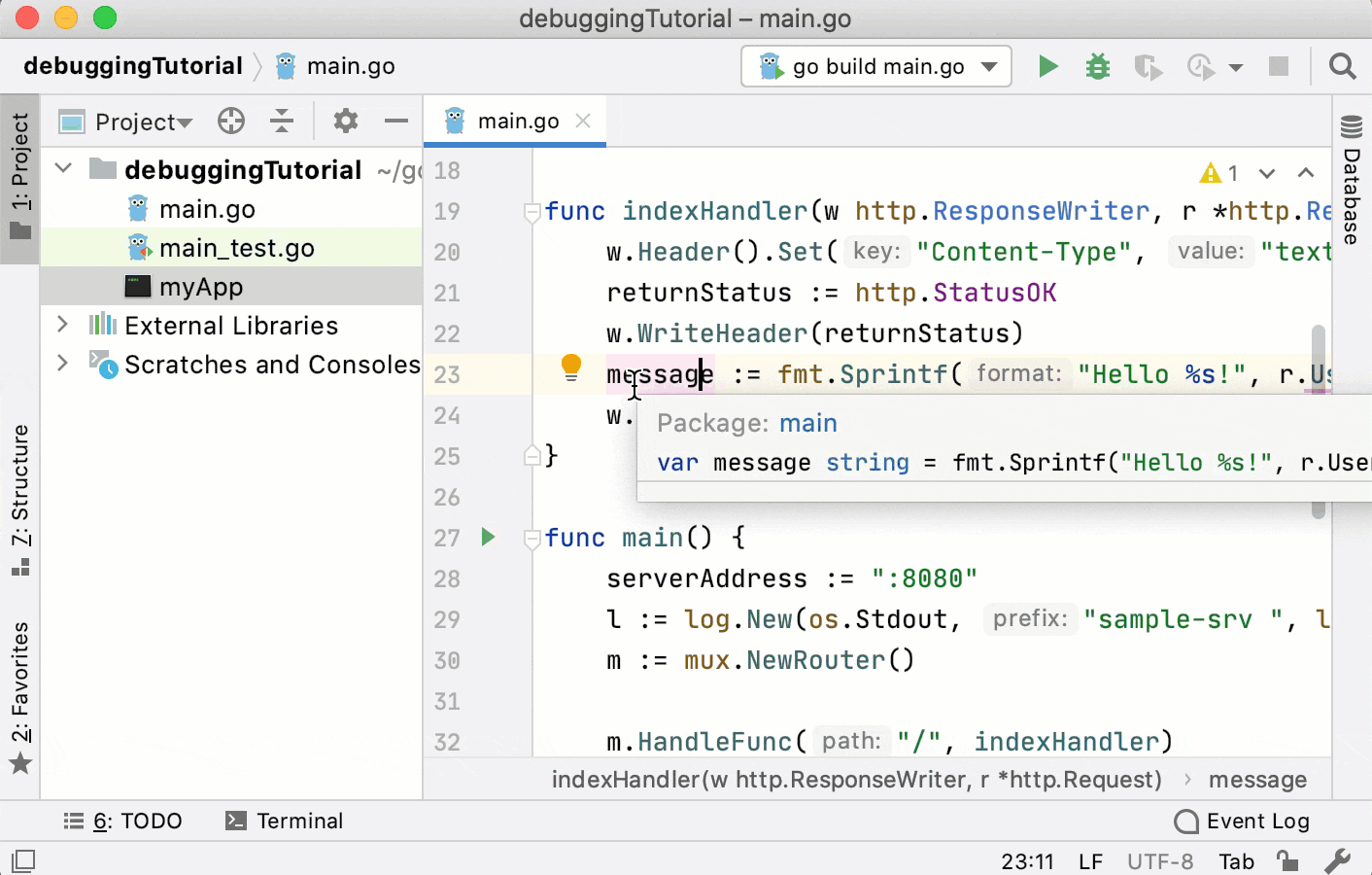Viewport: 1372px width, 875px height.
Task: Start debugging with the bug icon
Action: pos(1097,66)
